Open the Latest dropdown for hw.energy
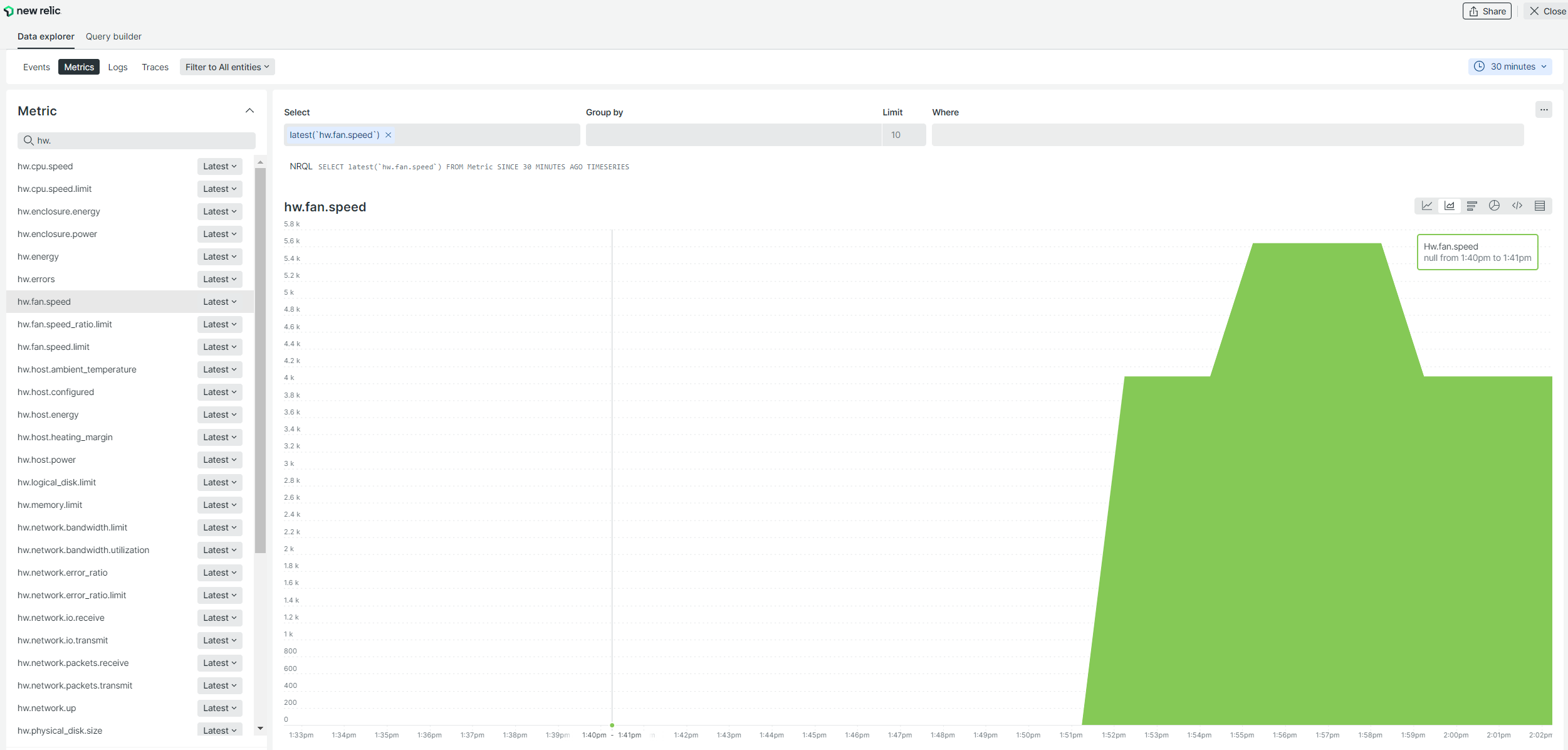1568x750 pixels. pos(219,256)
